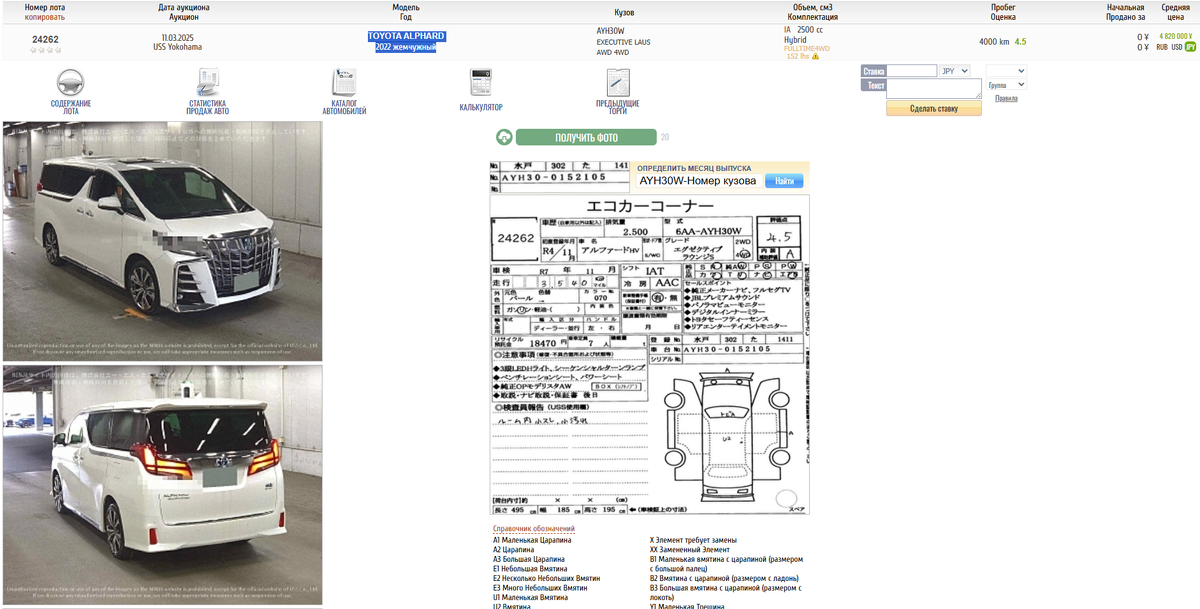Click the Каталог автомобилей label
Image resolution: width=1200 pixels, height=609 pixels.
344,107
